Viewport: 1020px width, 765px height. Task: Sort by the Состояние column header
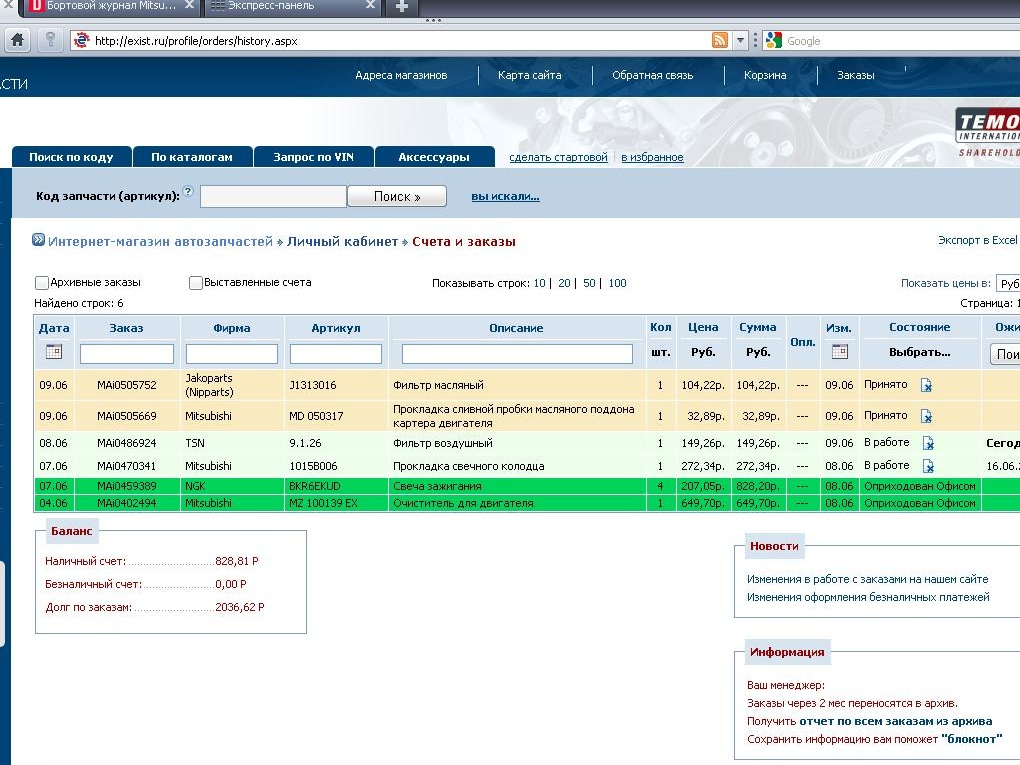click(x=919, y=327)
